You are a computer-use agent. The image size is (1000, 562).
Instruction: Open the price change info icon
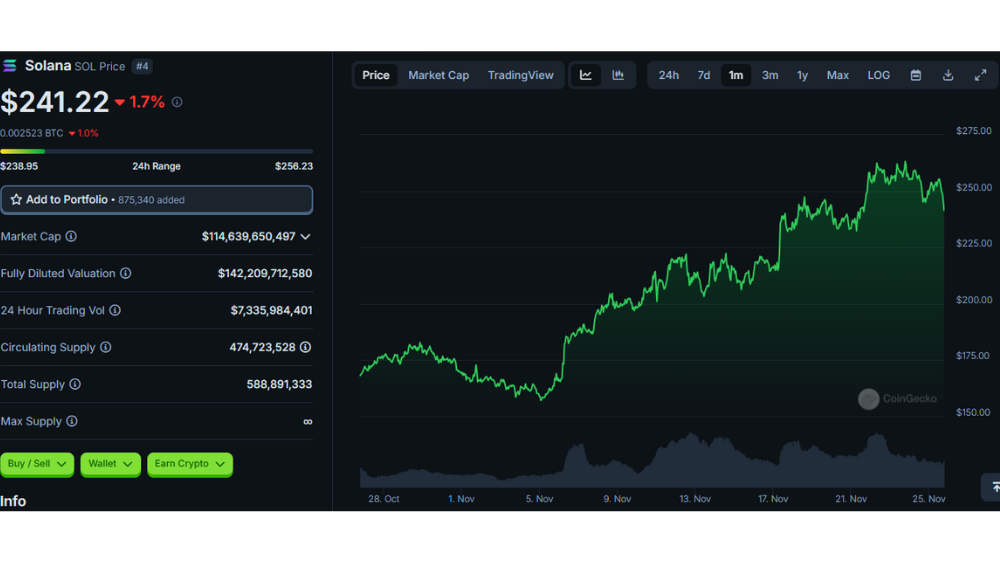click(177, 102)
